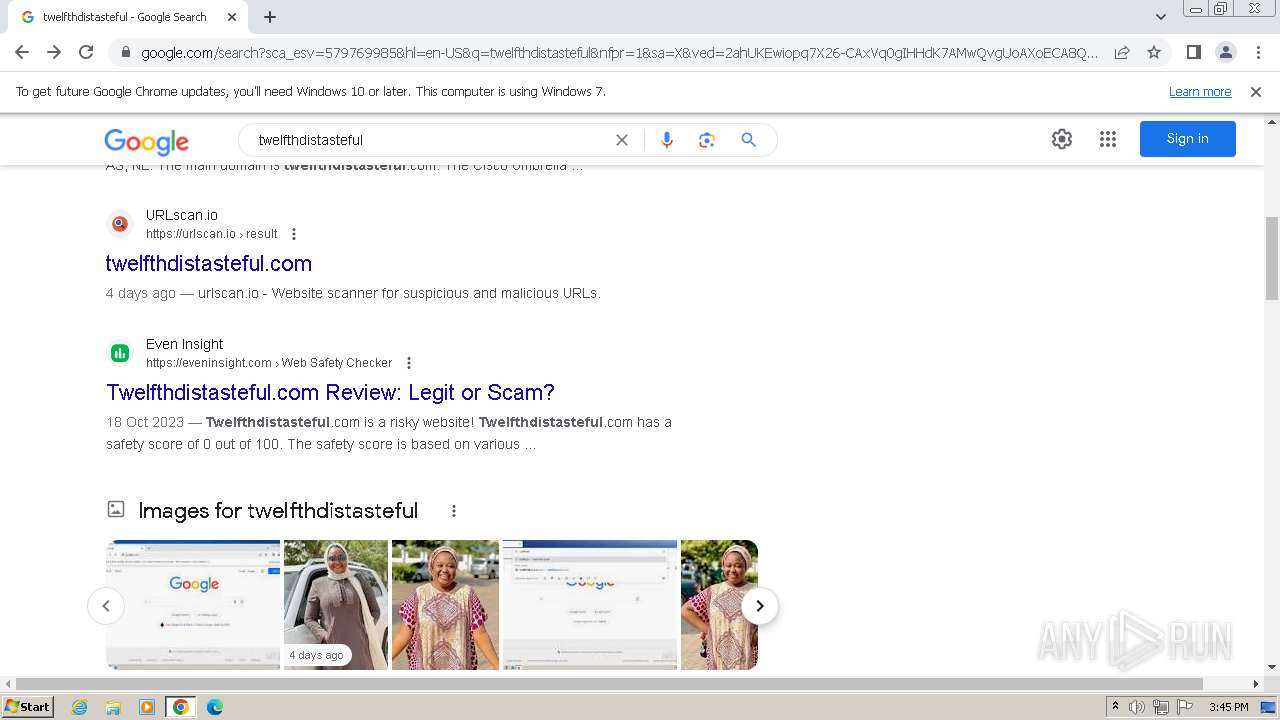Open thumbnail labeled 4 days ago
This screenshot has width=1280, height=720.
click(x=336, y=605)
